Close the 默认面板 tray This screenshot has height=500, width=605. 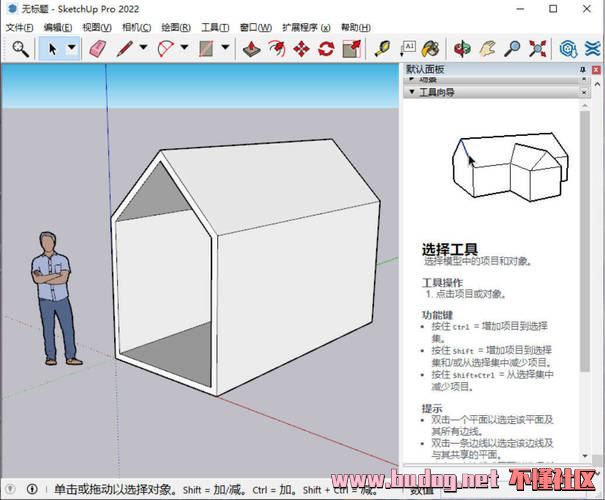point(595,68)
